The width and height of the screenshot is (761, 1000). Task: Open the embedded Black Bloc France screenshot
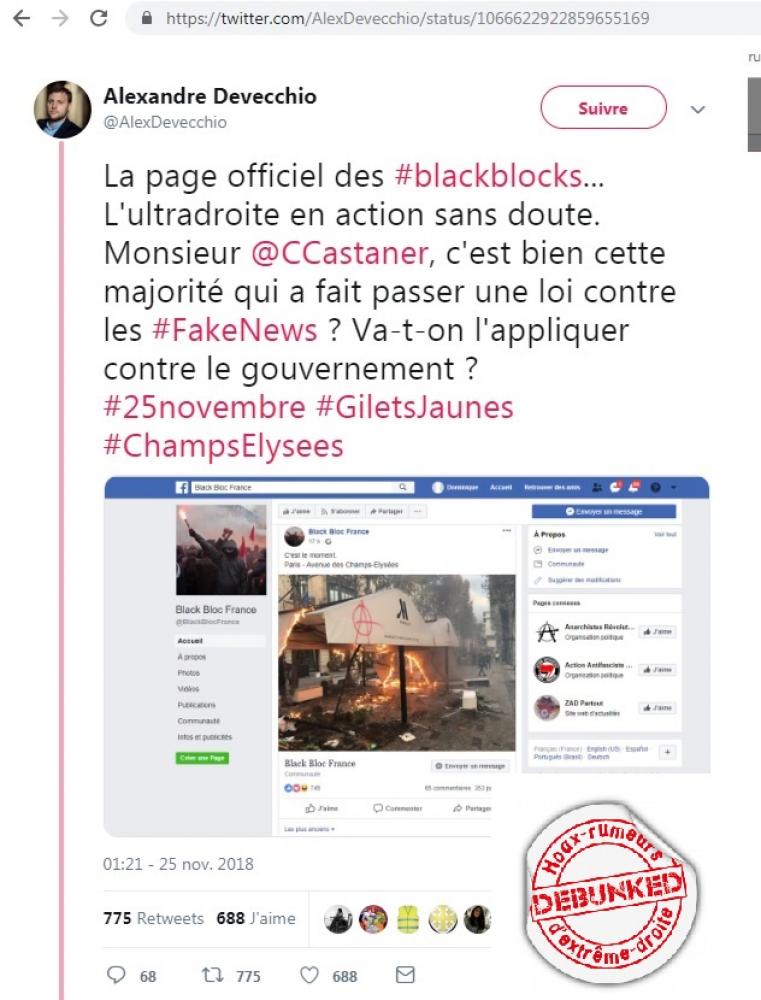click(406, 656)
